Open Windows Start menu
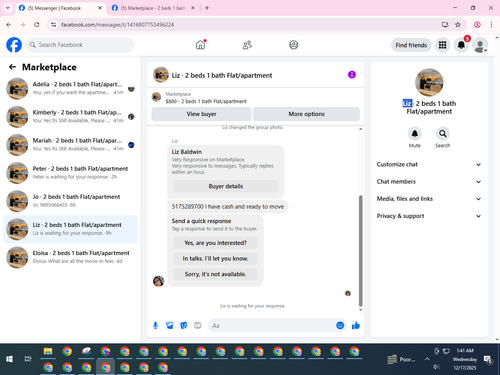The width and height of the screenshot is (500, 375). pos(9,359)
